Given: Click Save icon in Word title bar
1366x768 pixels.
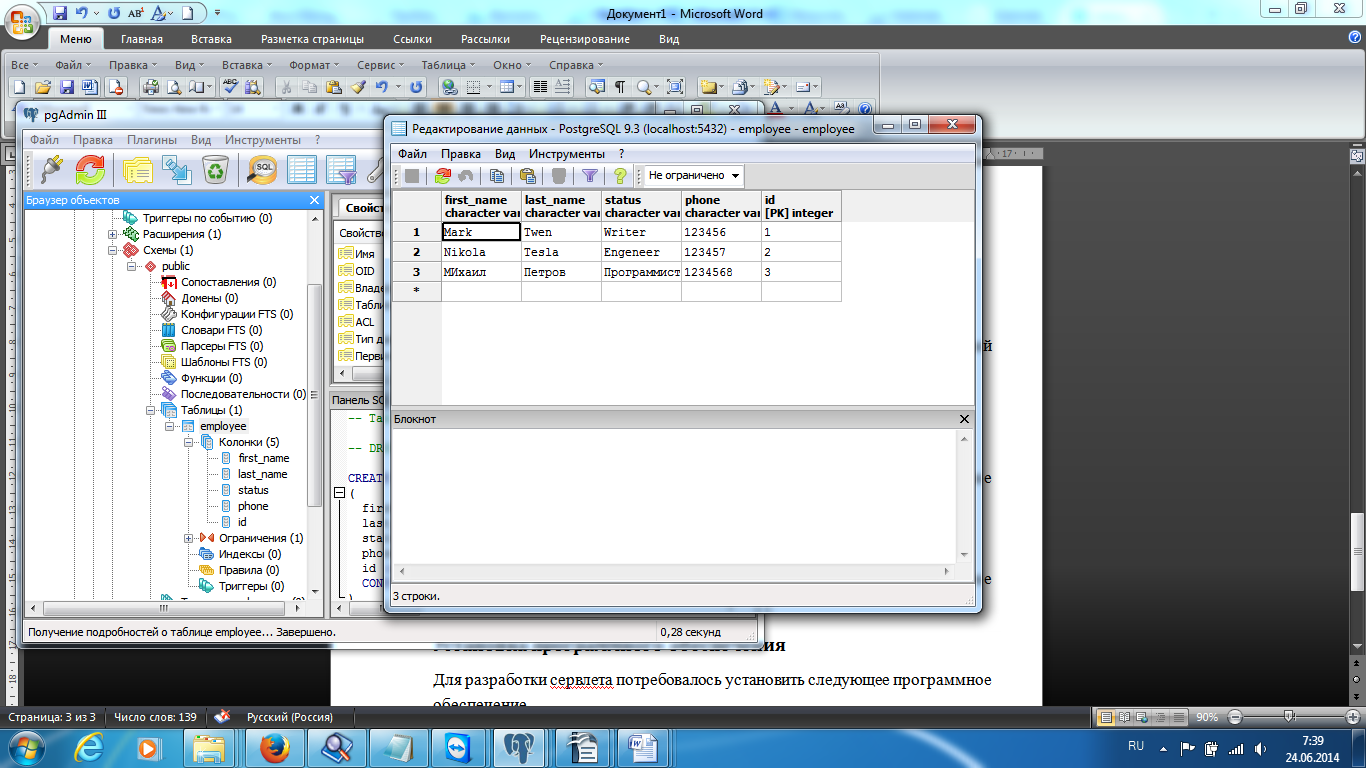Looking at the screenshot, I should click(x=60, y=13).
